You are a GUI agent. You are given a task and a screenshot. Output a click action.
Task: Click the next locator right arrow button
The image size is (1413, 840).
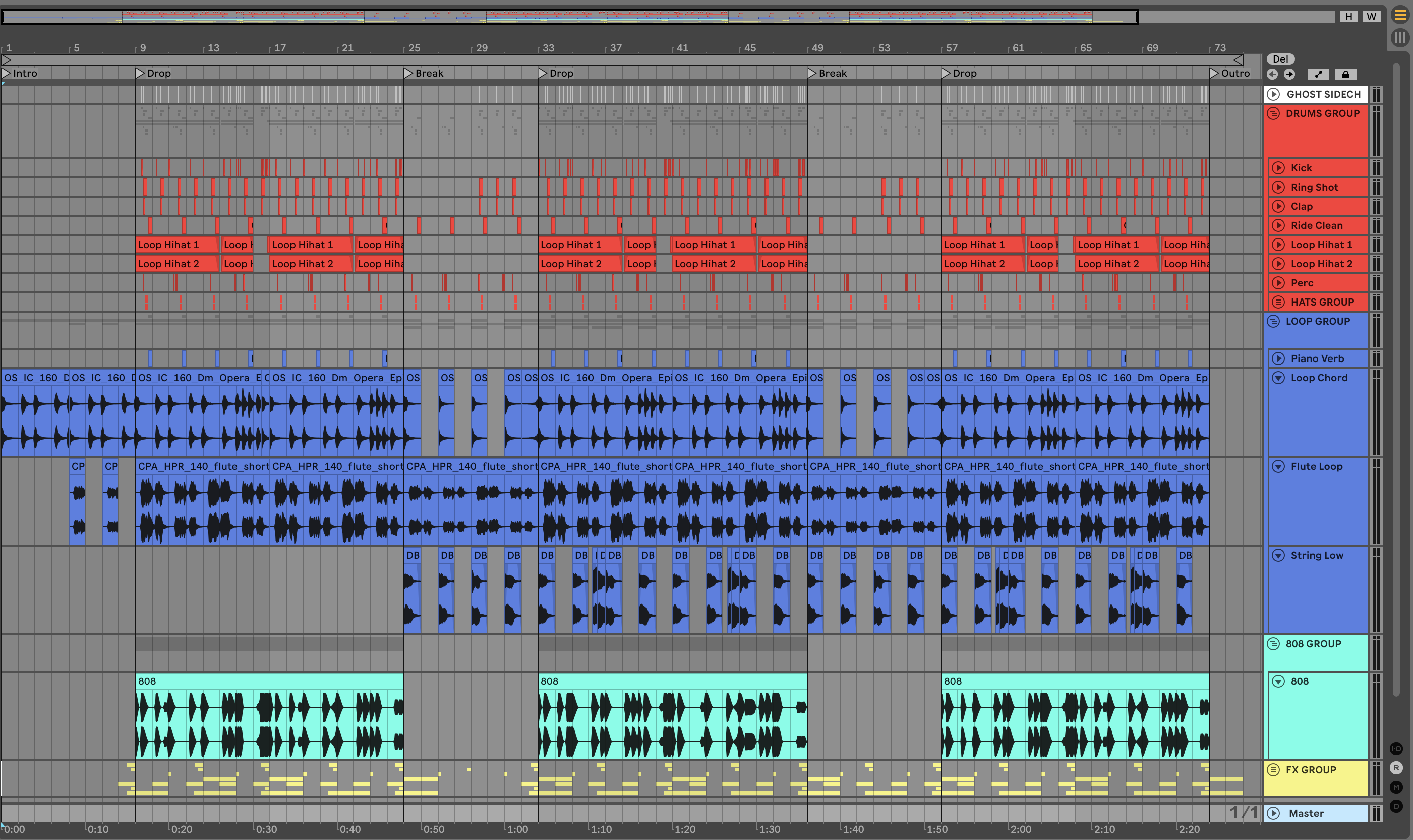1289,74
